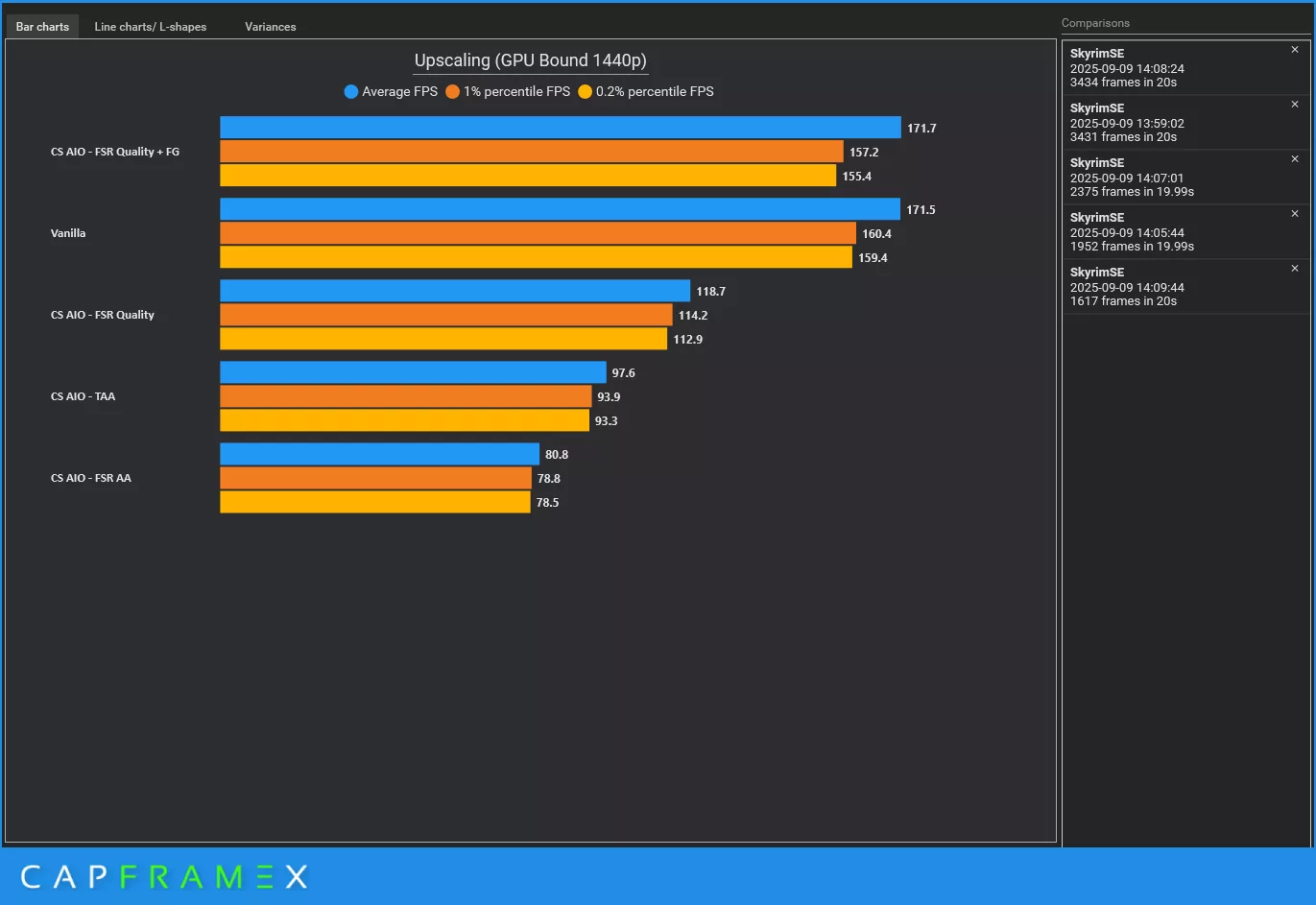Click the 118.7 FSR Quality average bar
Viewport: 1316px width, 905px height.
[455, 291]
